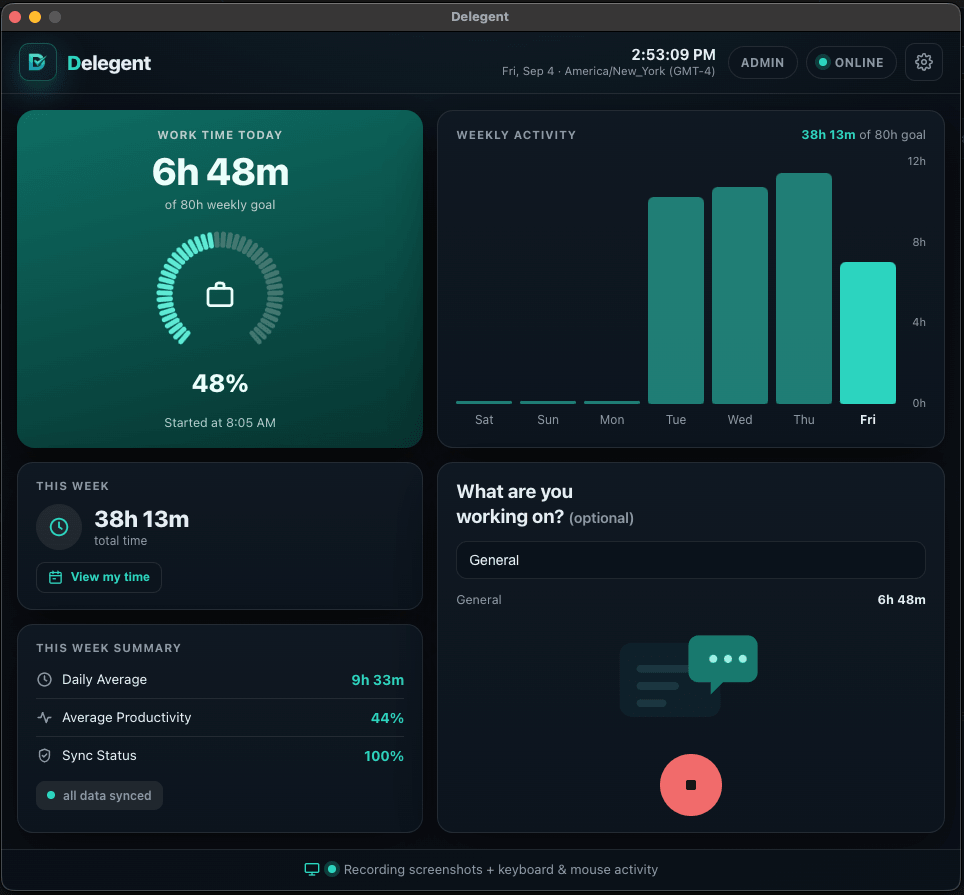Open settings via the gear icon
This screenshot has width=964, height=895.
point(923,62)
